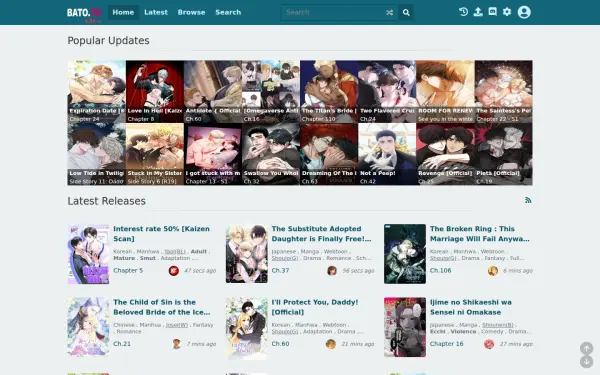Screen dimensions: 600x375
Task: Open Chapter 16 of Ijime no Shikaeshi
Action: pyautogui.click(x=446, y=344)
